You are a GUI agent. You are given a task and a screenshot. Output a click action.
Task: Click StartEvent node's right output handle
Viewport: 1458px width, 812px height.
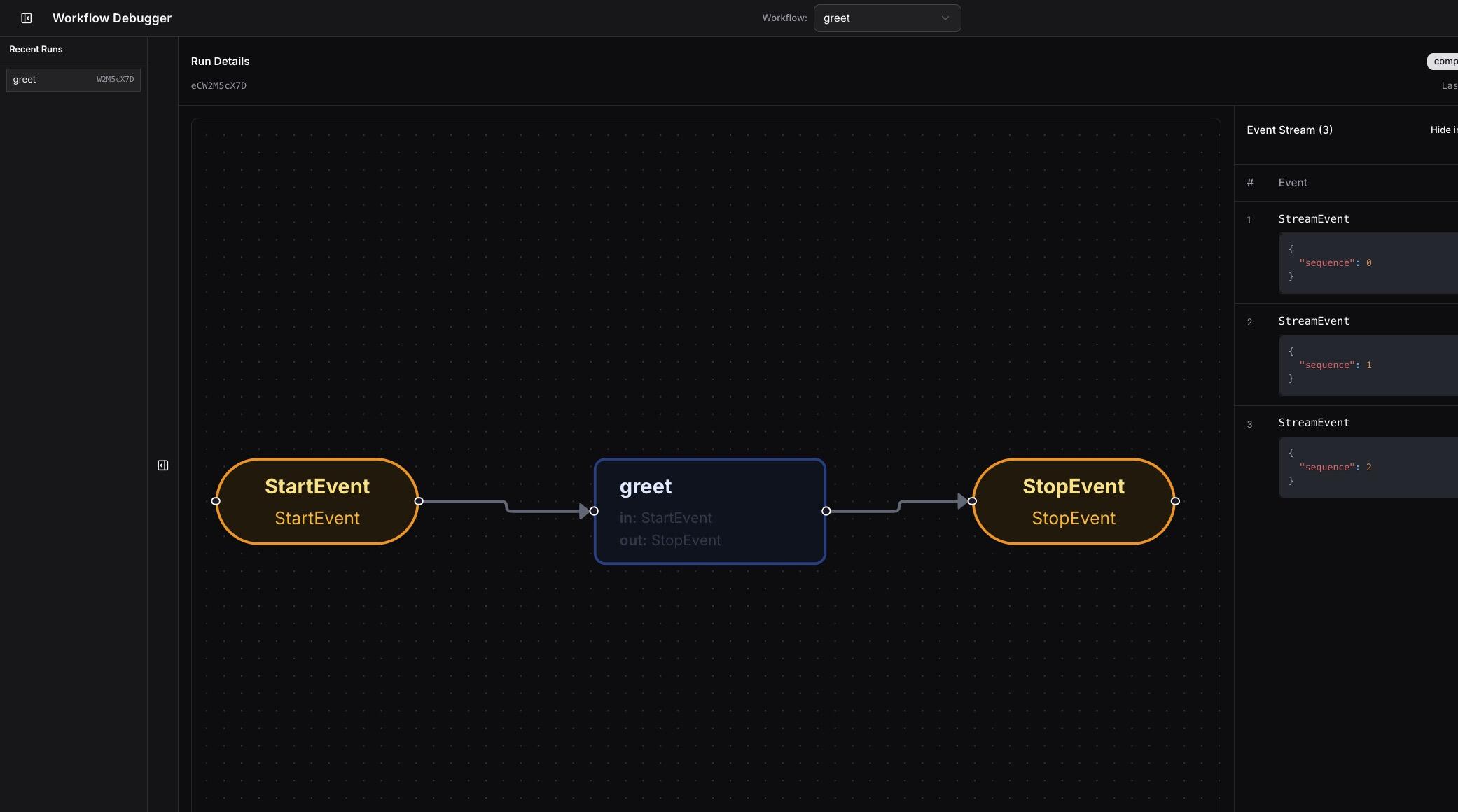pyautogui.click(x=419, y=501)
